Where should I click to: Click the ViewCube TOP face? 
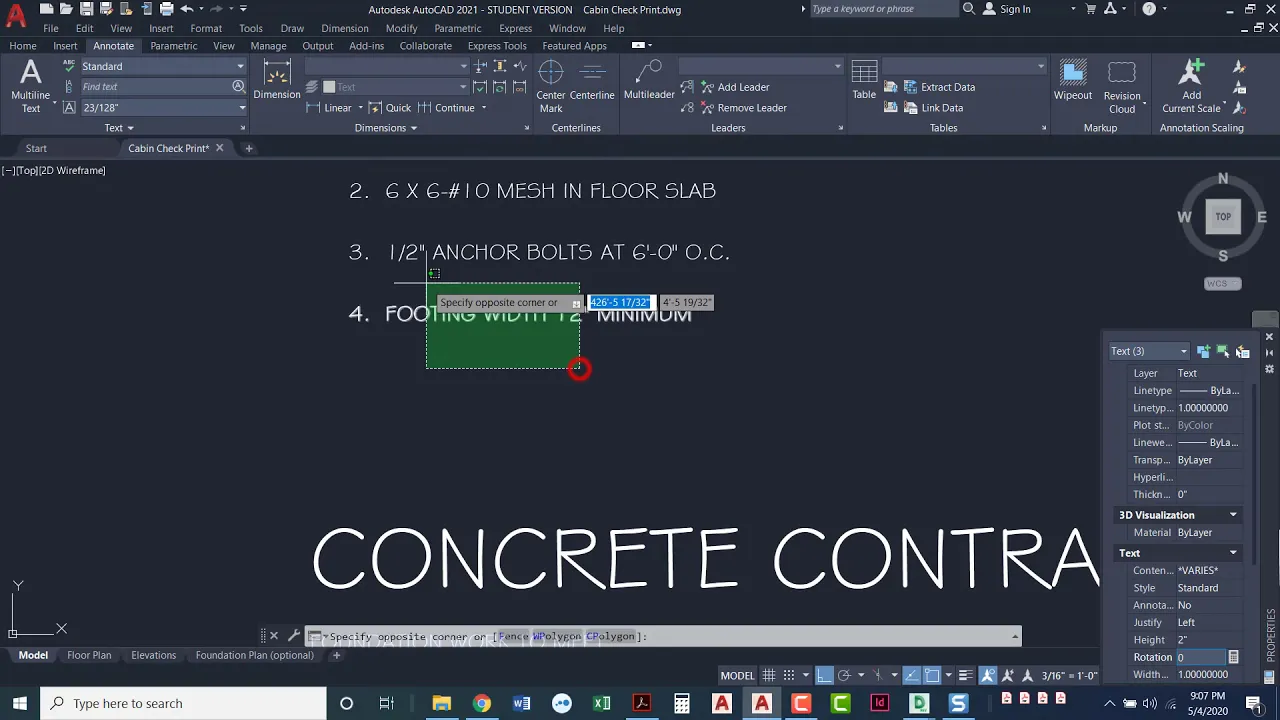(x=1223, y=216)
